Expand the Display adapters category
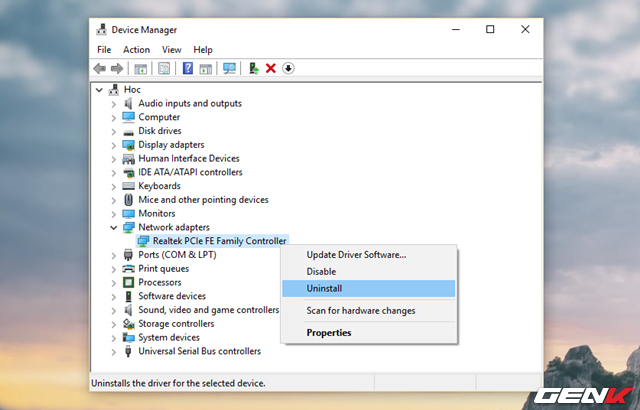This screenshot has width=640, height=410. [x=113, y=145]
